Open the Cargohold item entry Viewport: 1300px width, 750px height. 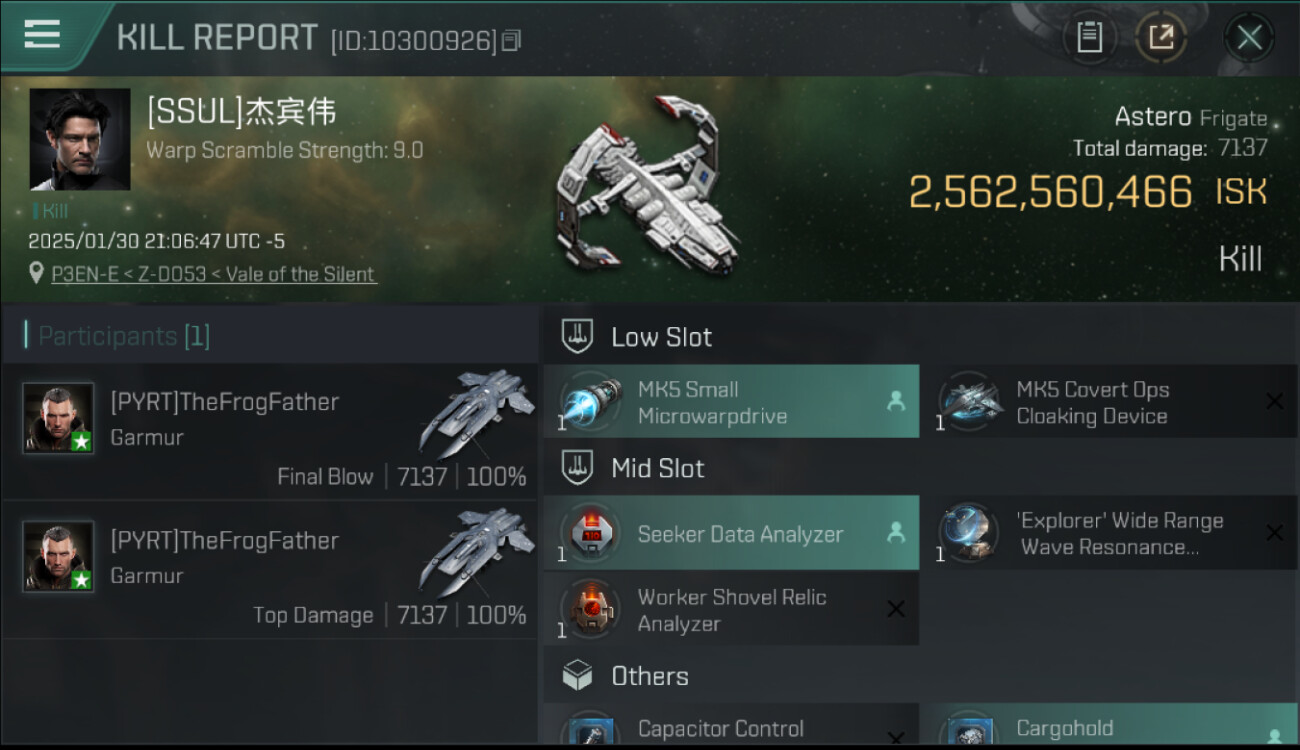pos(1108,728)
